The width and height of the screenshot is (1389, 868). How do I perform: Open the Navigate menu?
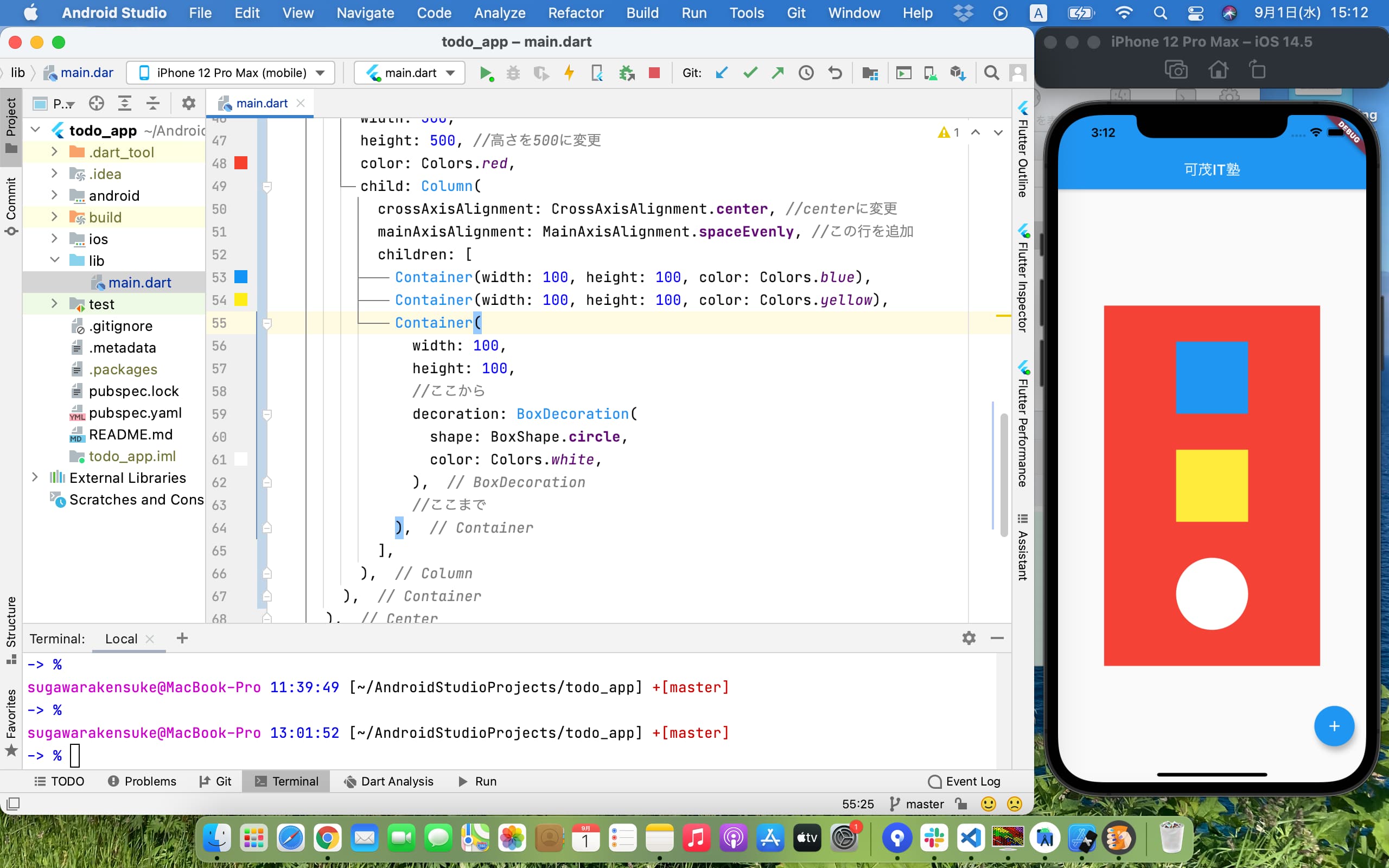pyautogui.click(x=365, y=12)
